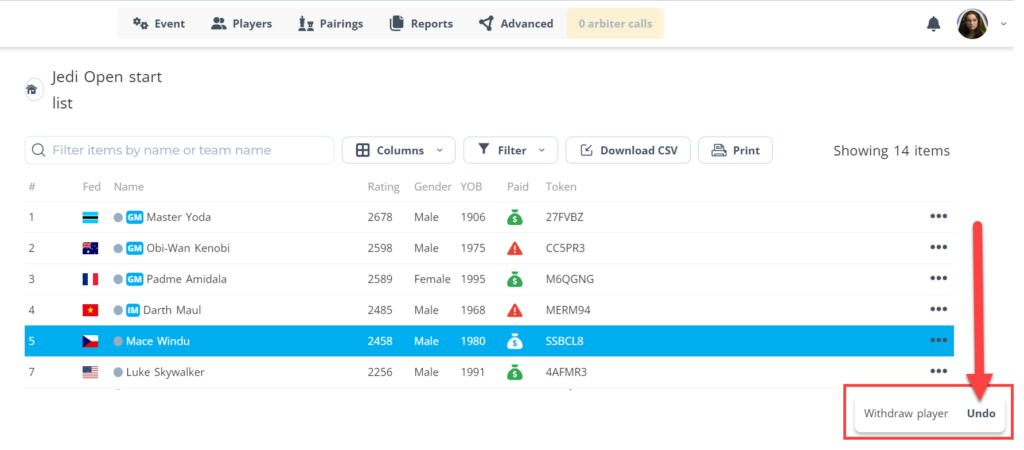Open the Pairings menu
The width and height of the screenshot is (1024, 450).
coord(330,24)
